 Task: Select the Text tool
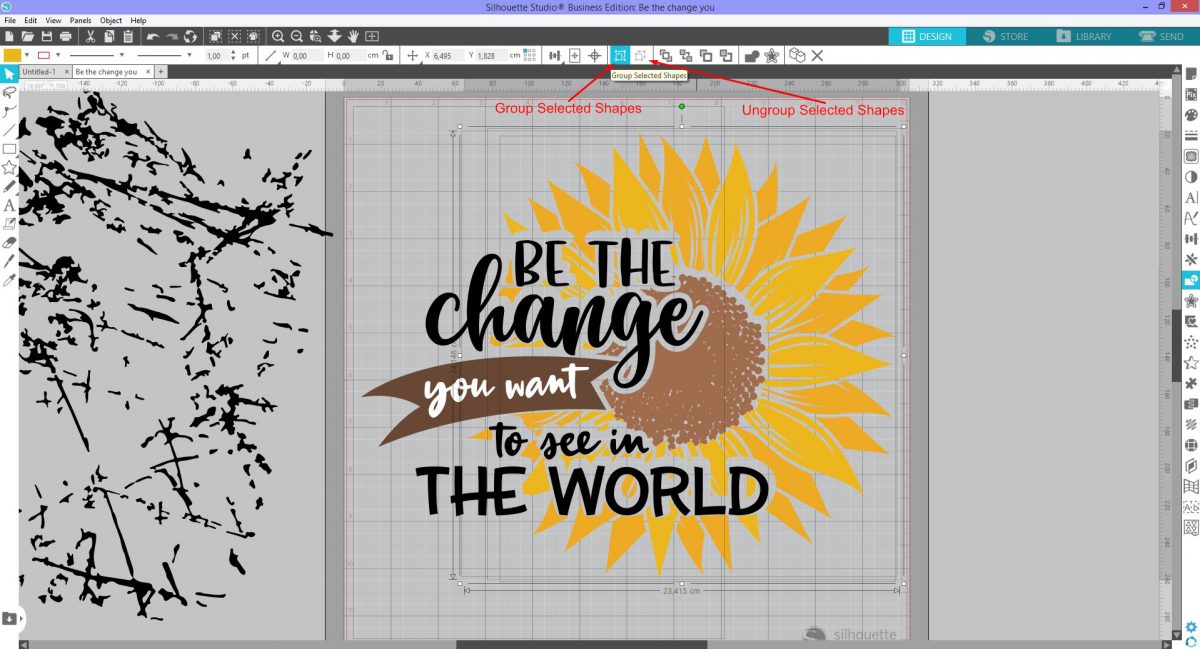9,205
